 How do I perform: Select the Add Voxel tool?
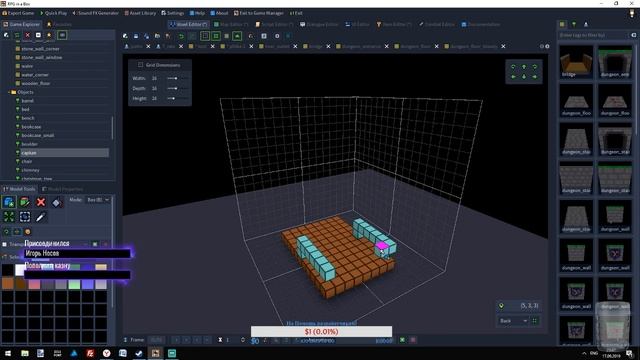tap(9, 202)
